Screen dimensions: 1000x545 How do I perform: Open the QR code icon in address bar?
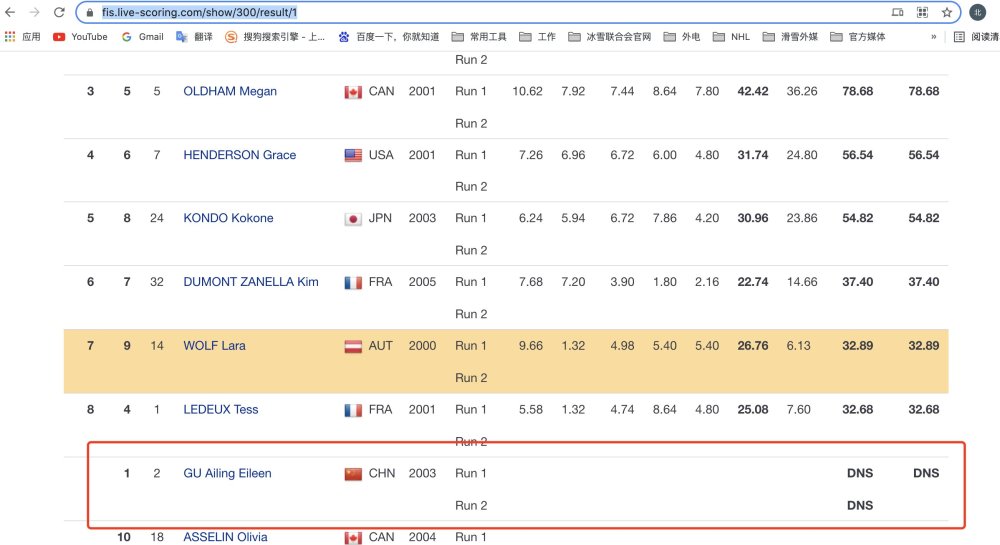(922, 12)
